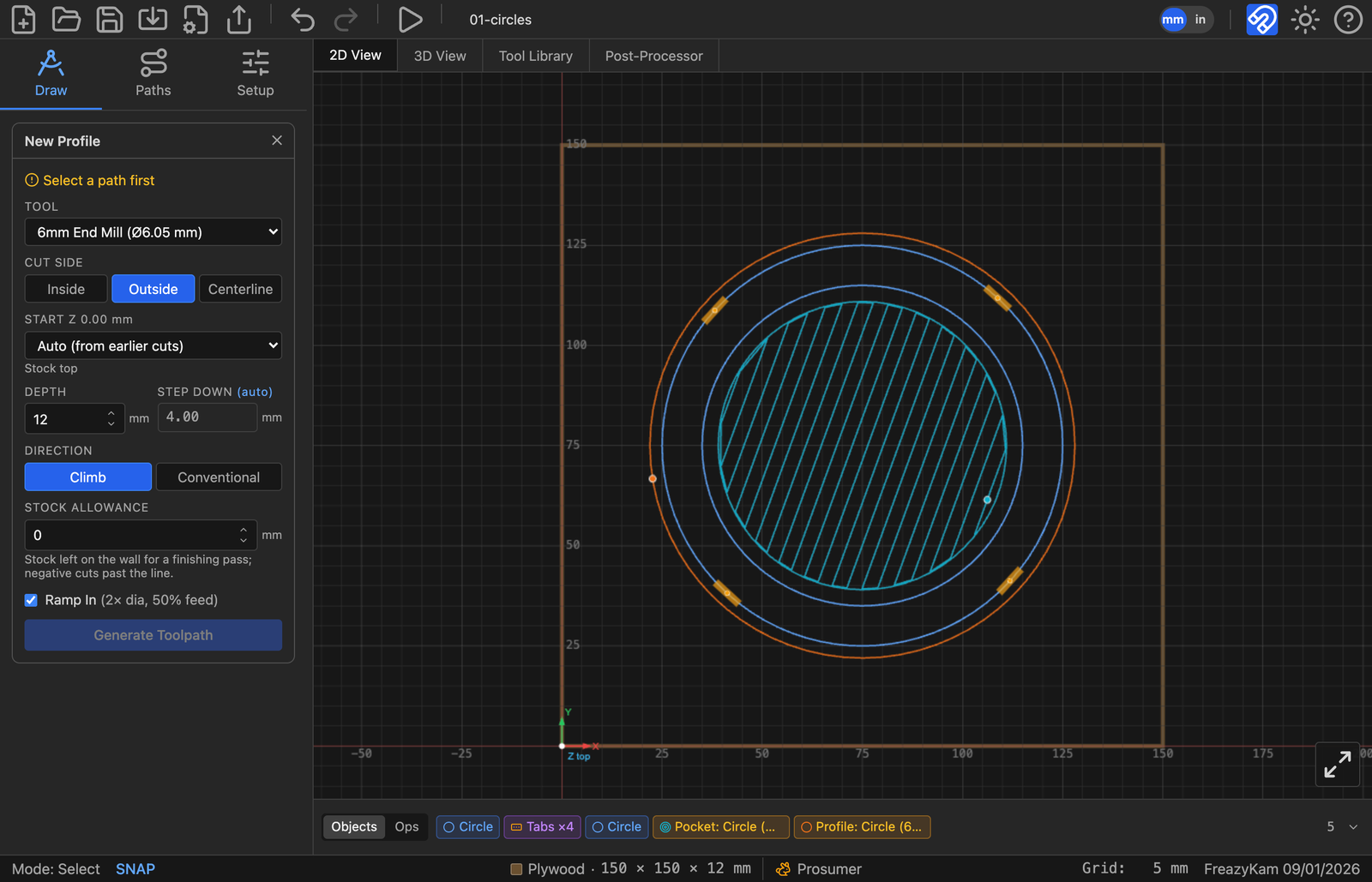
Task: Select Centerline cut side
Action: (240, 289)
